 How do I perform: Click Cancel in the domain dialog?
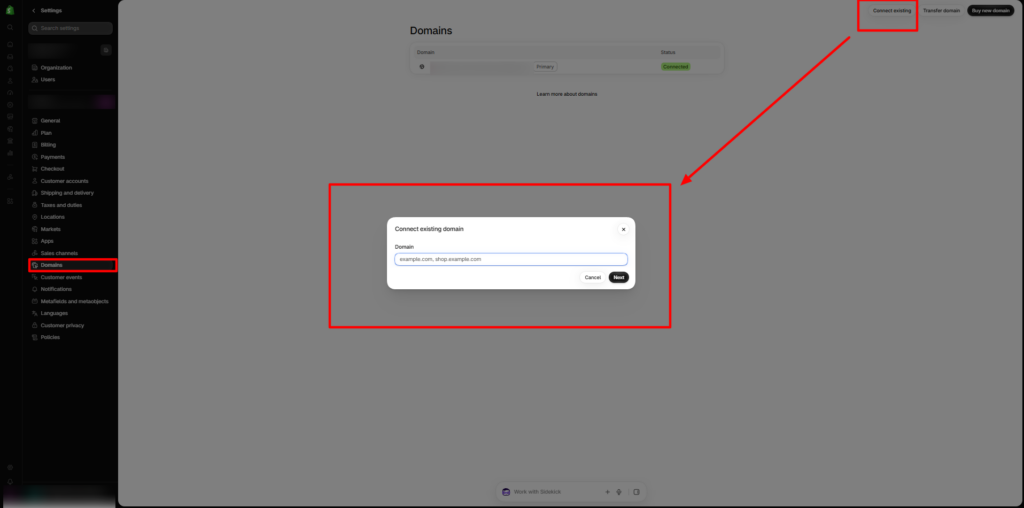point(592,278)
